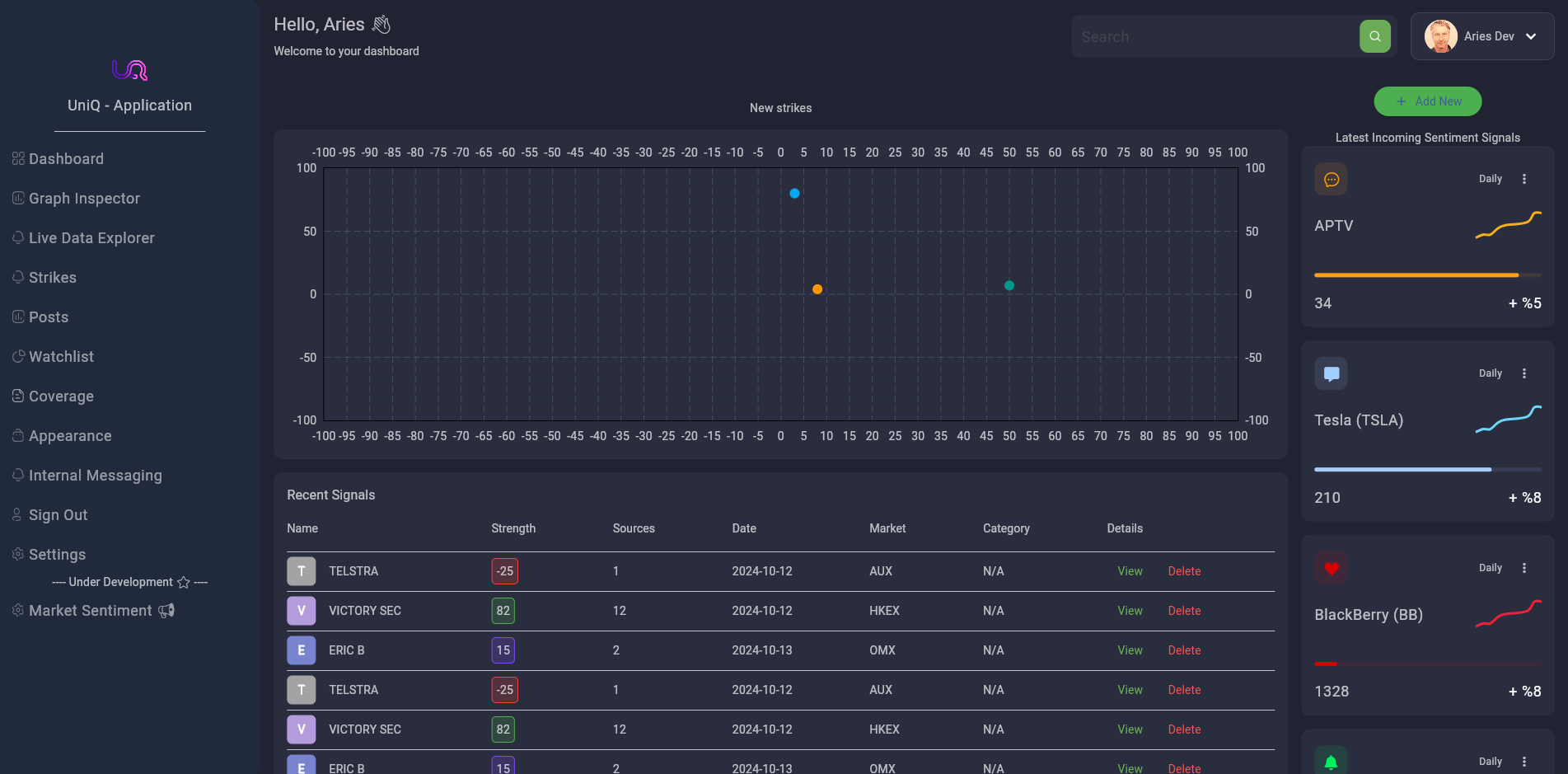Open the Aries Dev user dropdown chevron
Viewport: 1568px width, 774px height.
click(x=1531, y=36)
